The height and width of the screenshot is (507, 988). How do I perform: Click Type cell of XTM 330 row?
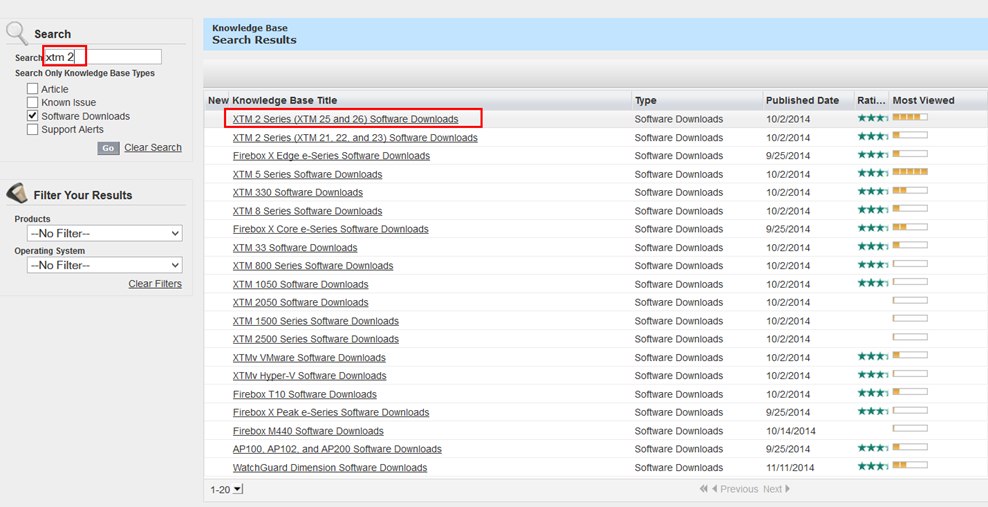click(x=679, y=193)
